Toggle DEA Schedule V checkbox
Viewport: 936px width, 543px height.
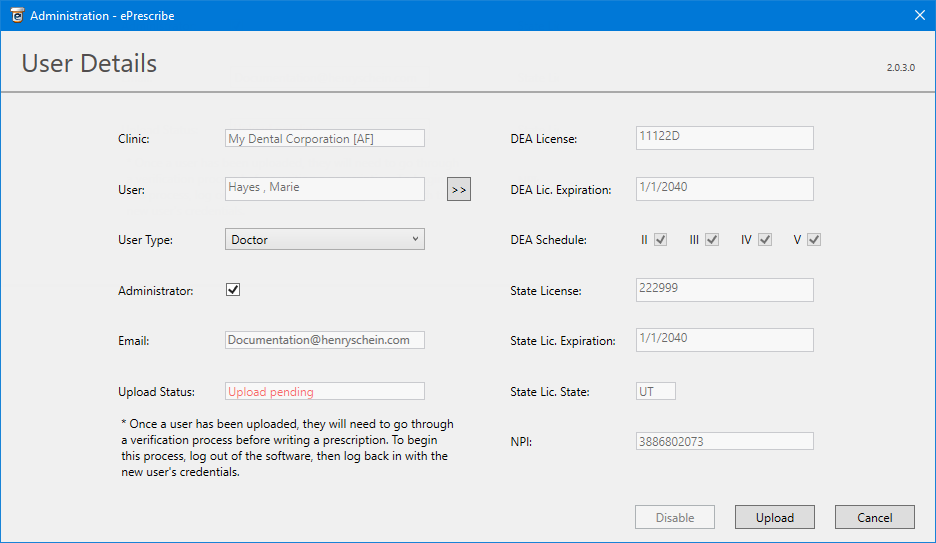click(814, 240)
